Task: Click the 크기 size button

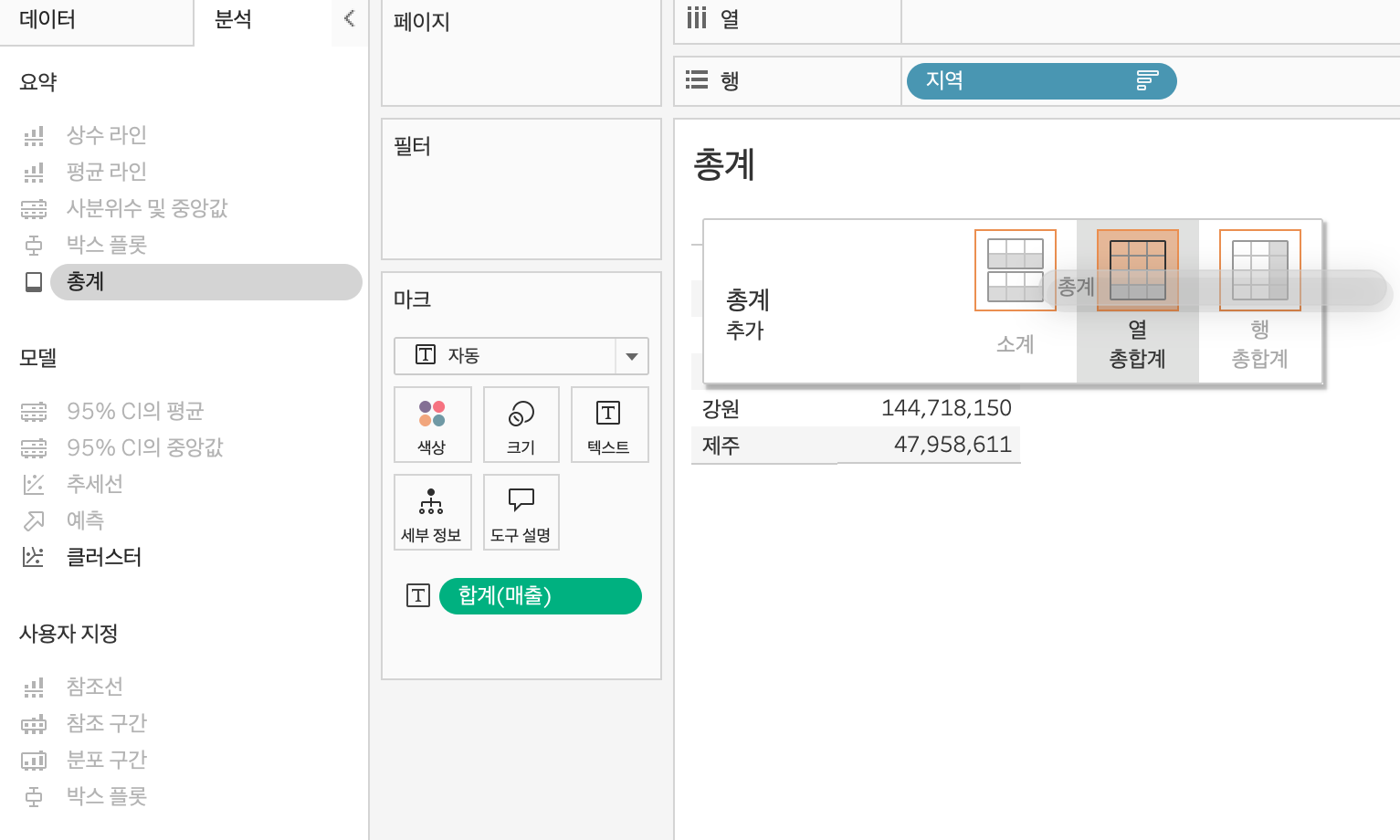Action: 521,425
